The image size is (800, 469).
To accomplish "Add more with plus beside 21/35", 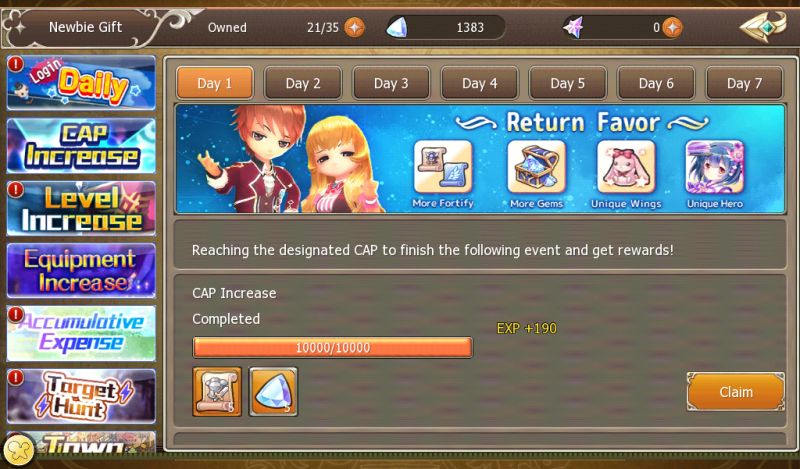I will click(355, 27).
